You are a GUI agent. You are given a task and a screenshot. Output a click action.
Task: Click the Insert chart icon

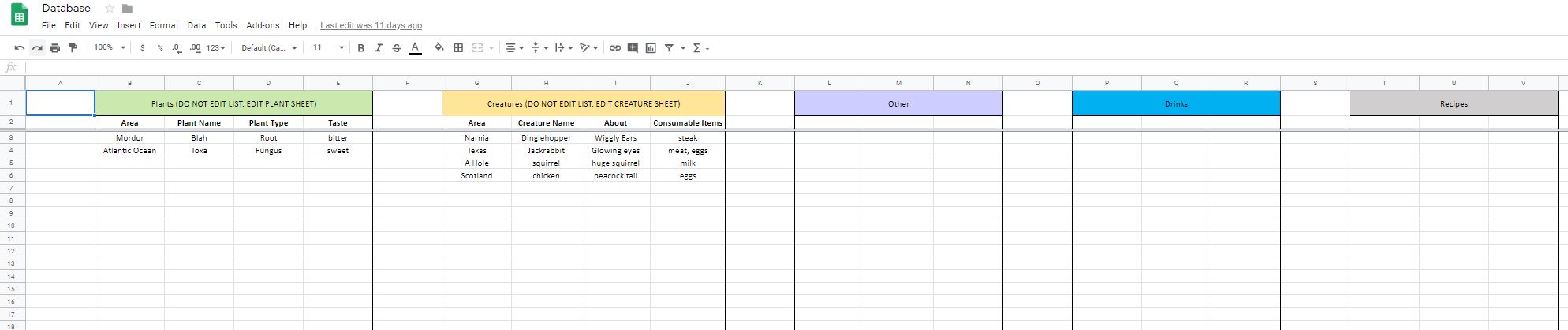[651, 48]
